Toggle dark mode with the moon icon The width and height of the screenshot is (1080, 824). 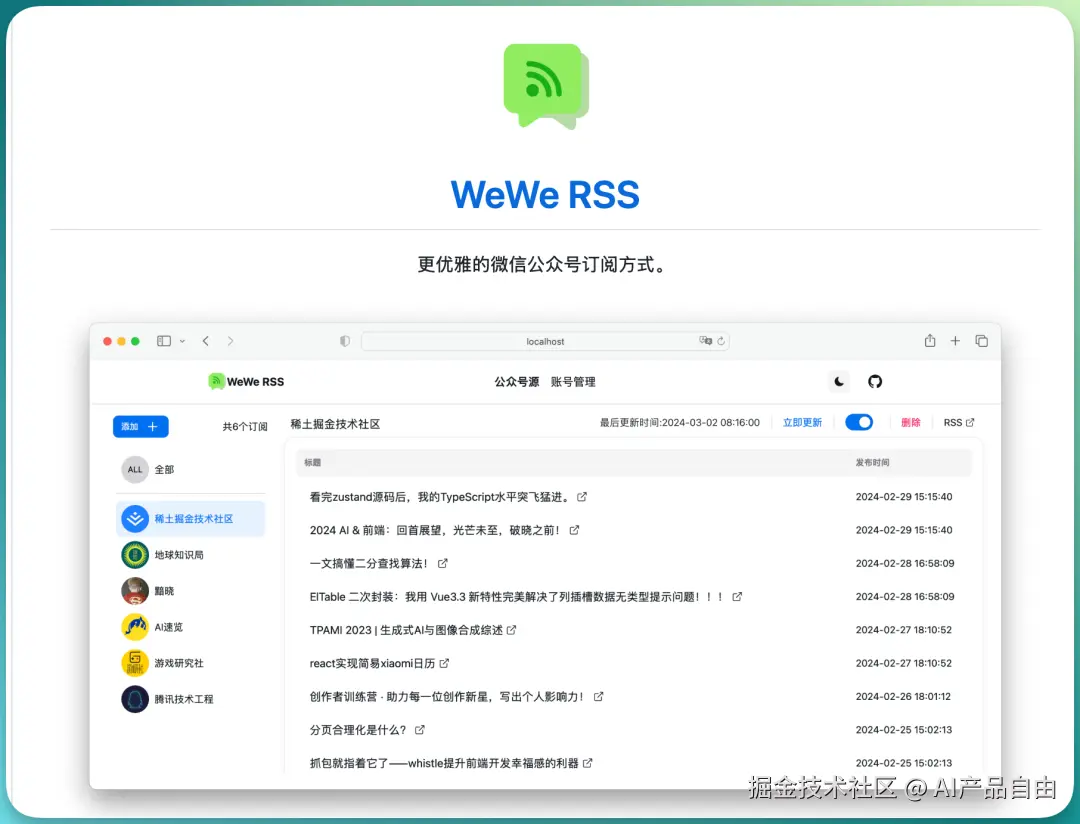(x=839, y=382)
